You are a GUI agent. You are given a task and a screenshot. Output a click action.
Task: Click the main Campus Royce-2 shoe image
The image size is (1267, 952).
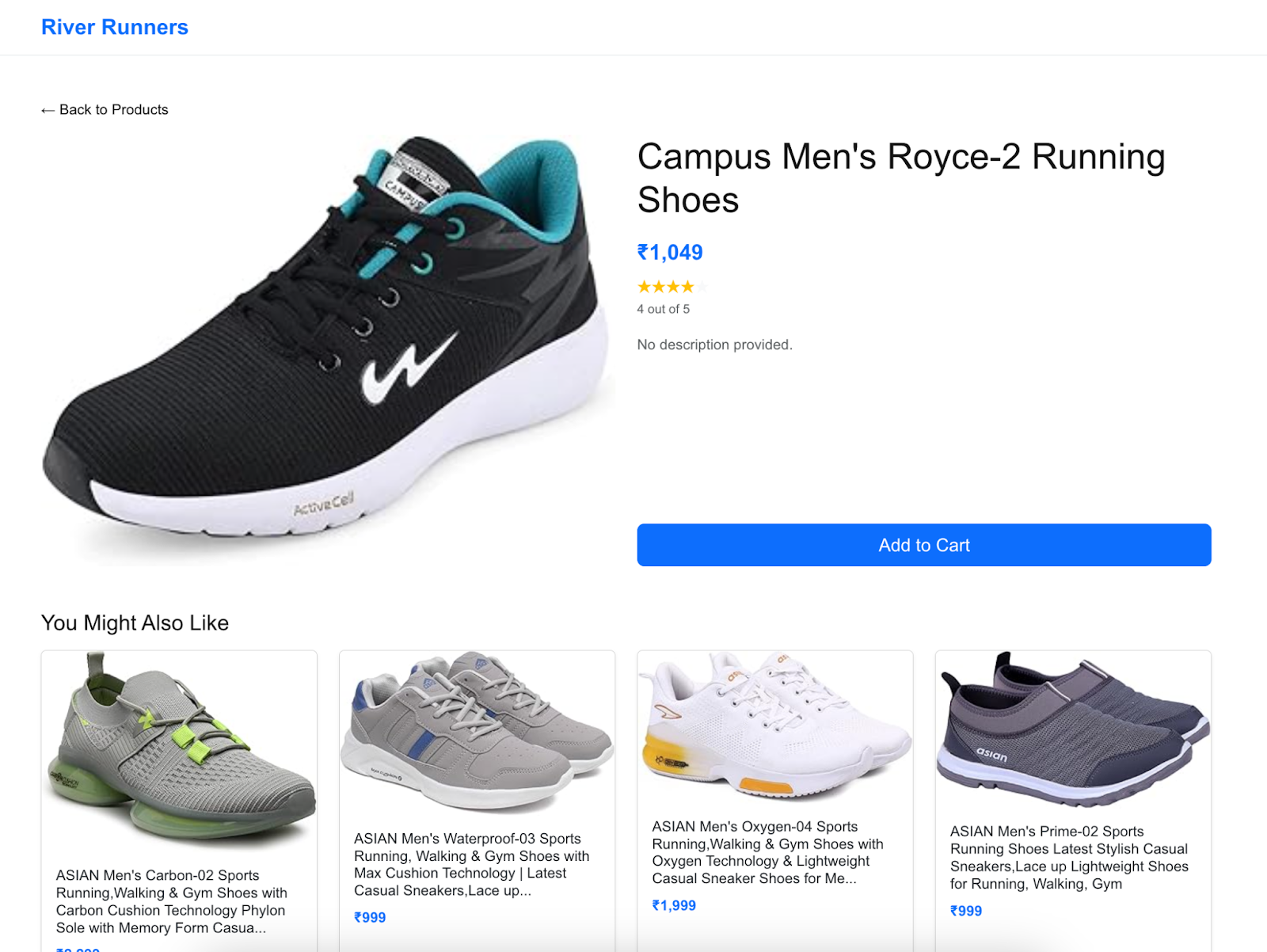[x=329, y=350]
